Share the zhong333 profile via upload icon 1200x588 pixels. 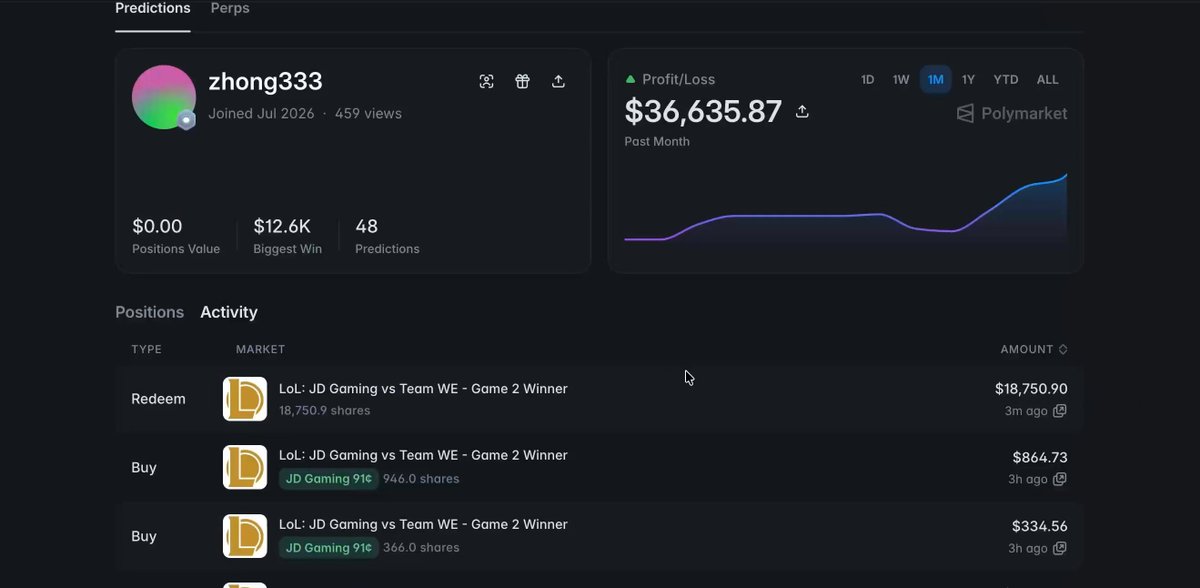point(558,82)
